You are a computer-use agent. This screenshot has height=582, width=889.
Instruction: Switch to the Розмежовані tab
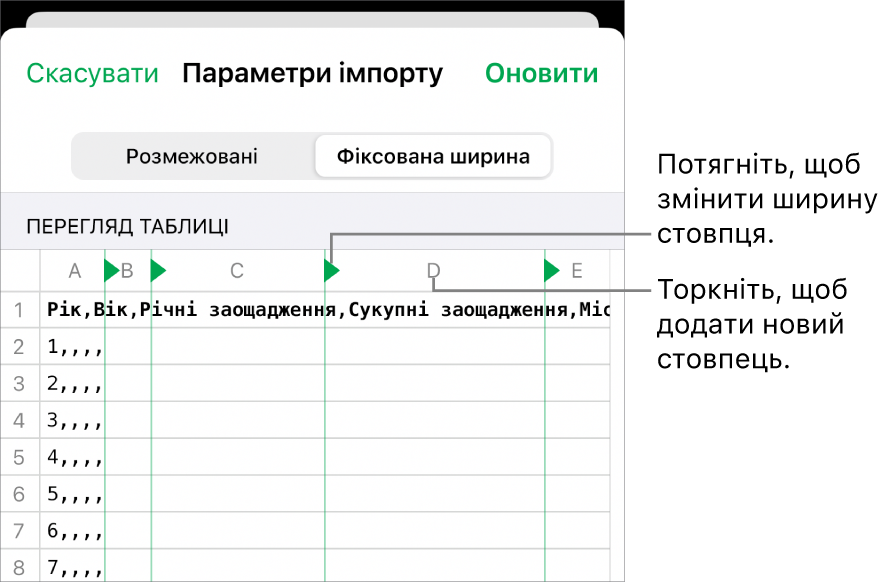[192, 156]
